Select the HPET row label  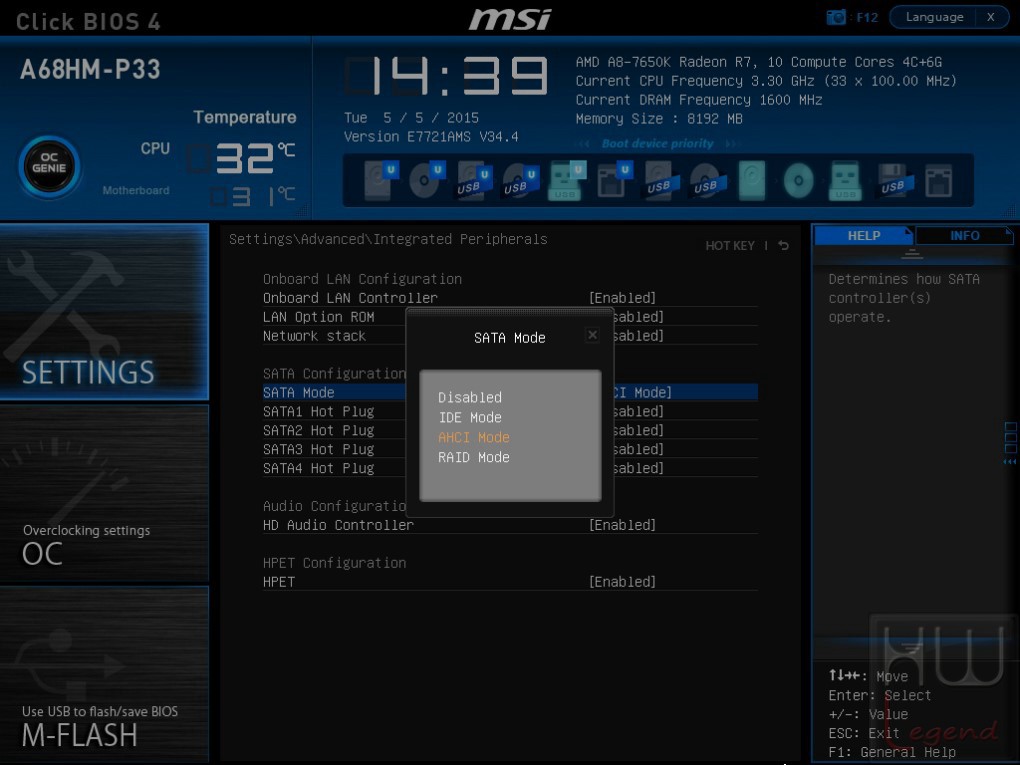click(x=278, y=582)
